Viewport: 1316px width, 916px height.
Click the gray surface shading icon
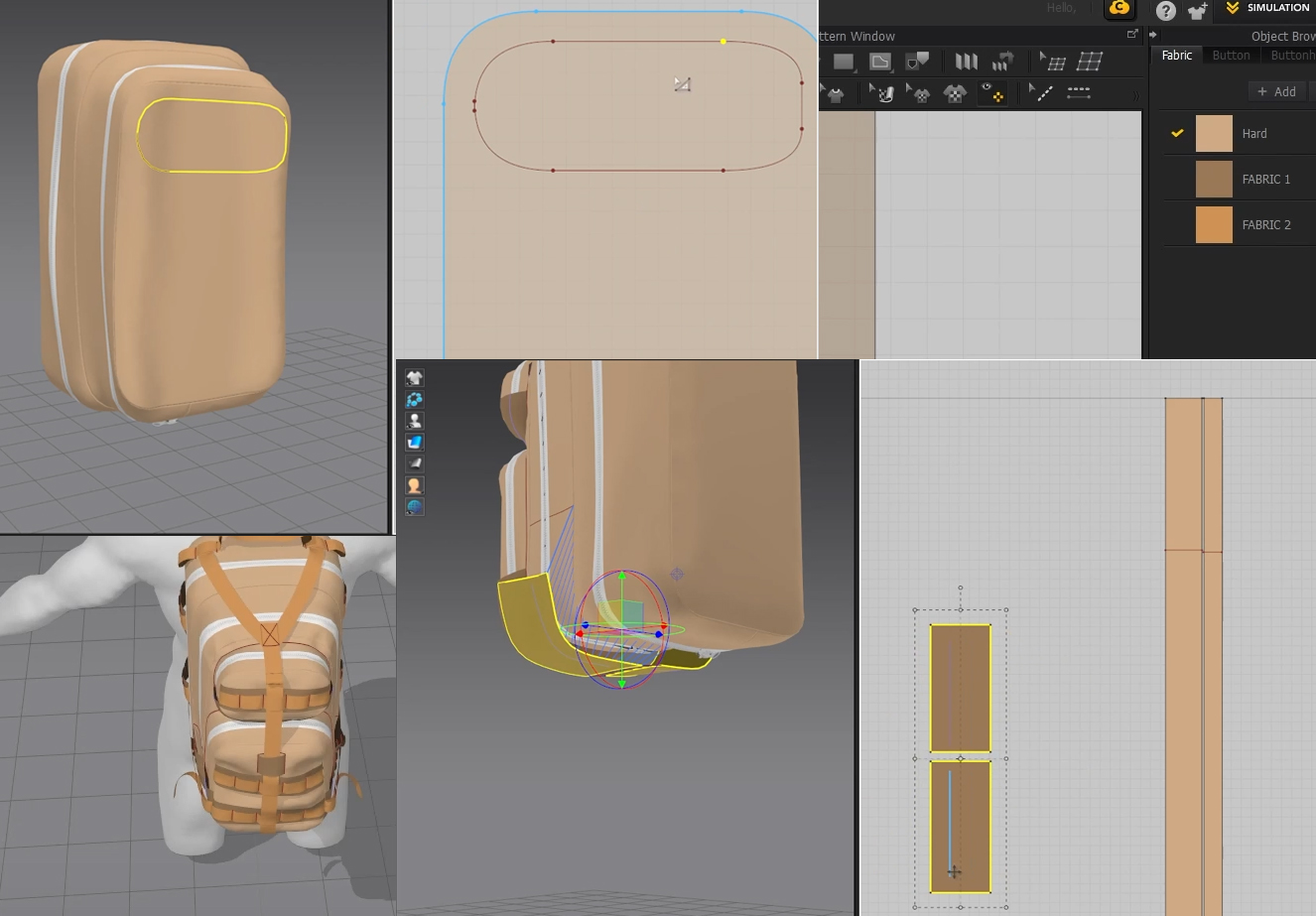pos(414,463)
